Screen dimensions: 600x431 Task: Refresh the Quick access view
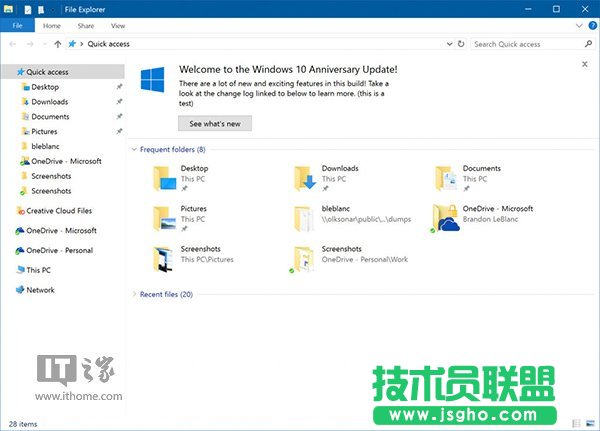(x=461, y=44)
